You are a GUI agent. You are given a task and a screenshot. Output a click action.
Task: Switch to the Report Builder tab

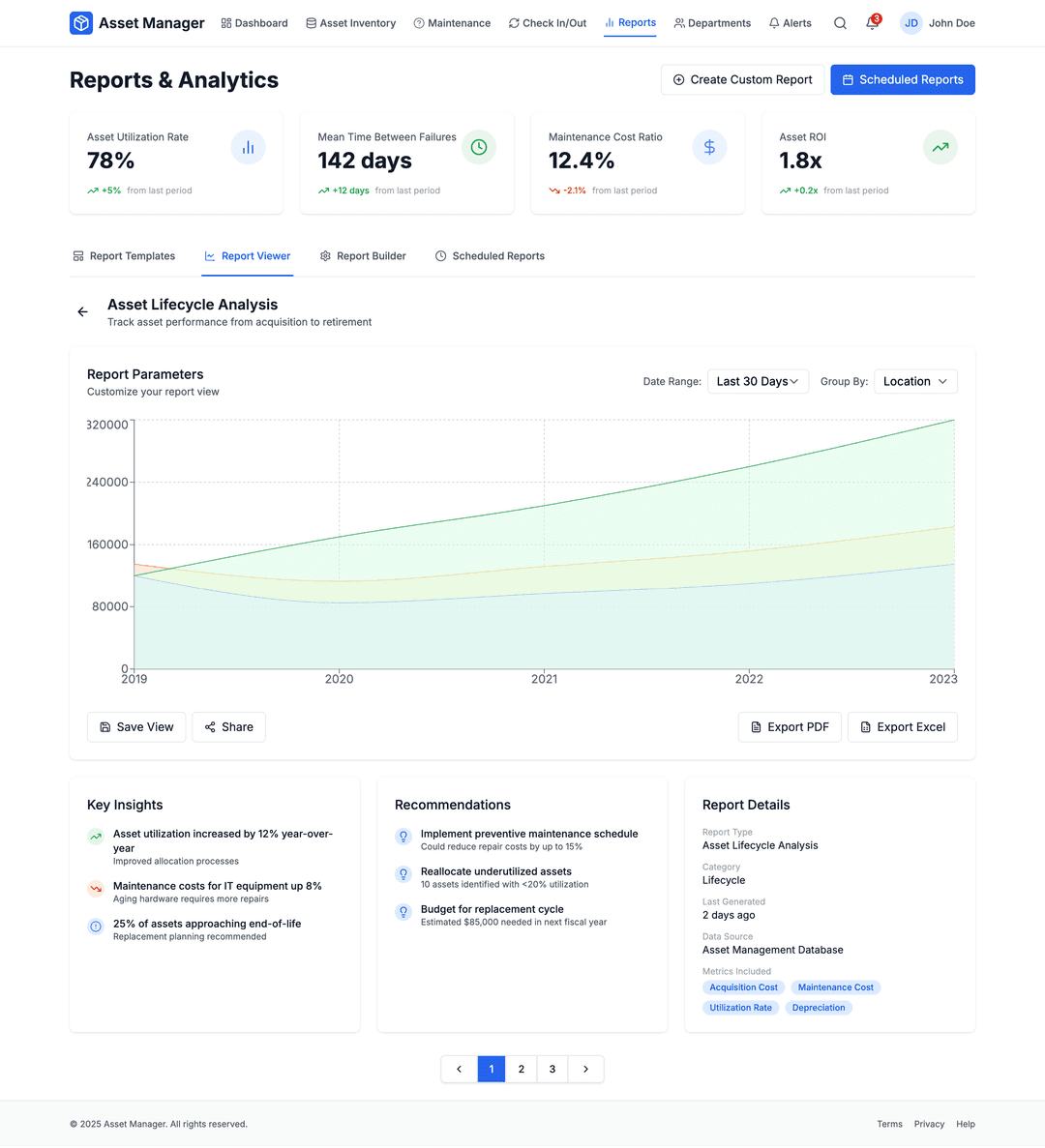363,255
